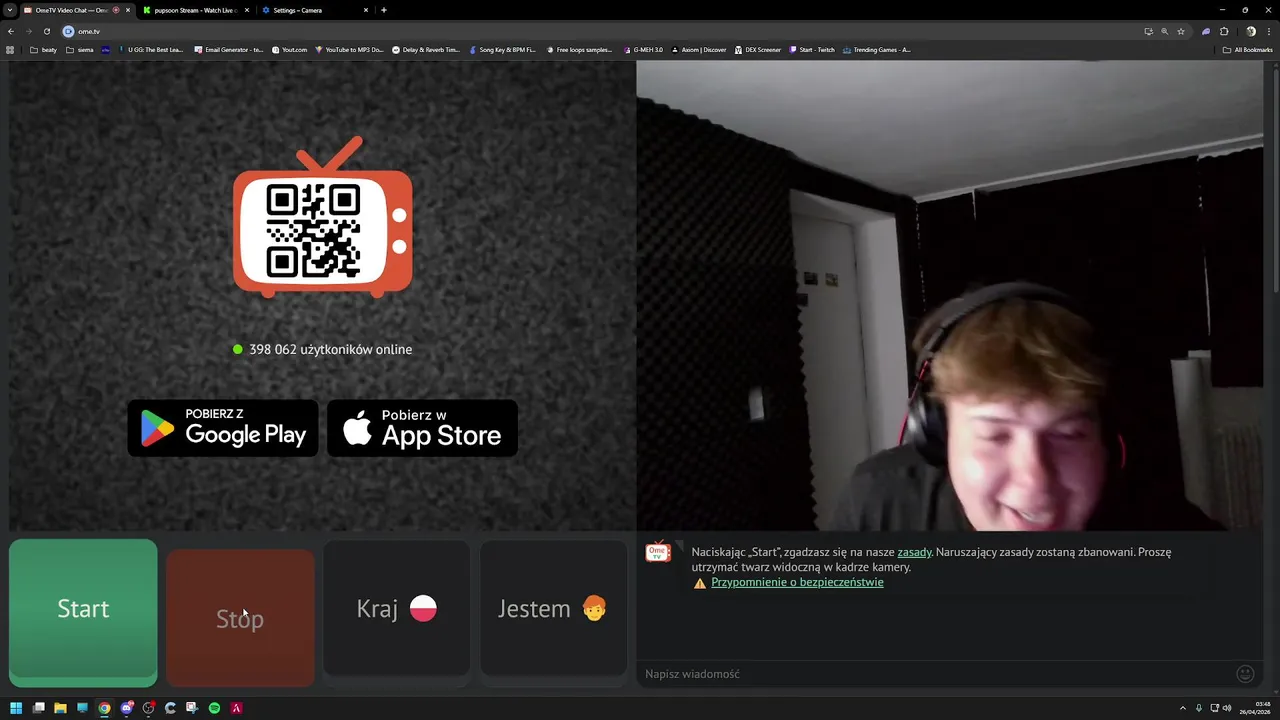Viewport: 1280px width, 720px height.
Task: Click the QR code TV logo
Action: [322, 218]
